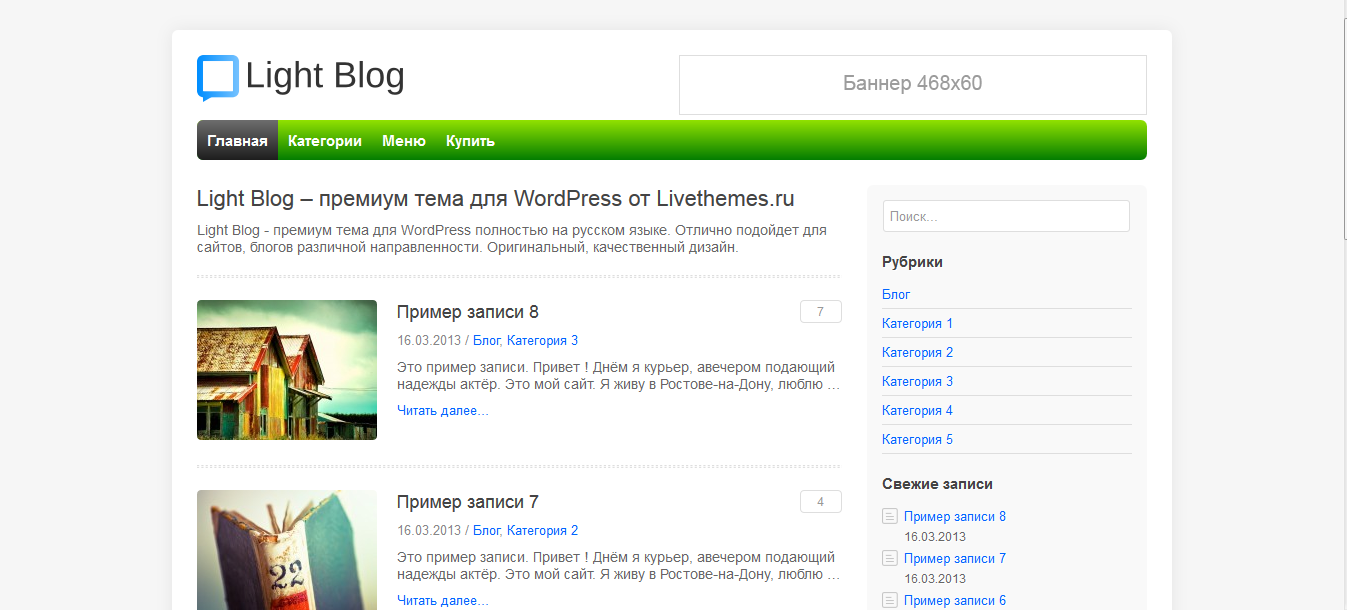Open Категория 3 in Рубрики list
1347x610 pixels.
point(917,381)
